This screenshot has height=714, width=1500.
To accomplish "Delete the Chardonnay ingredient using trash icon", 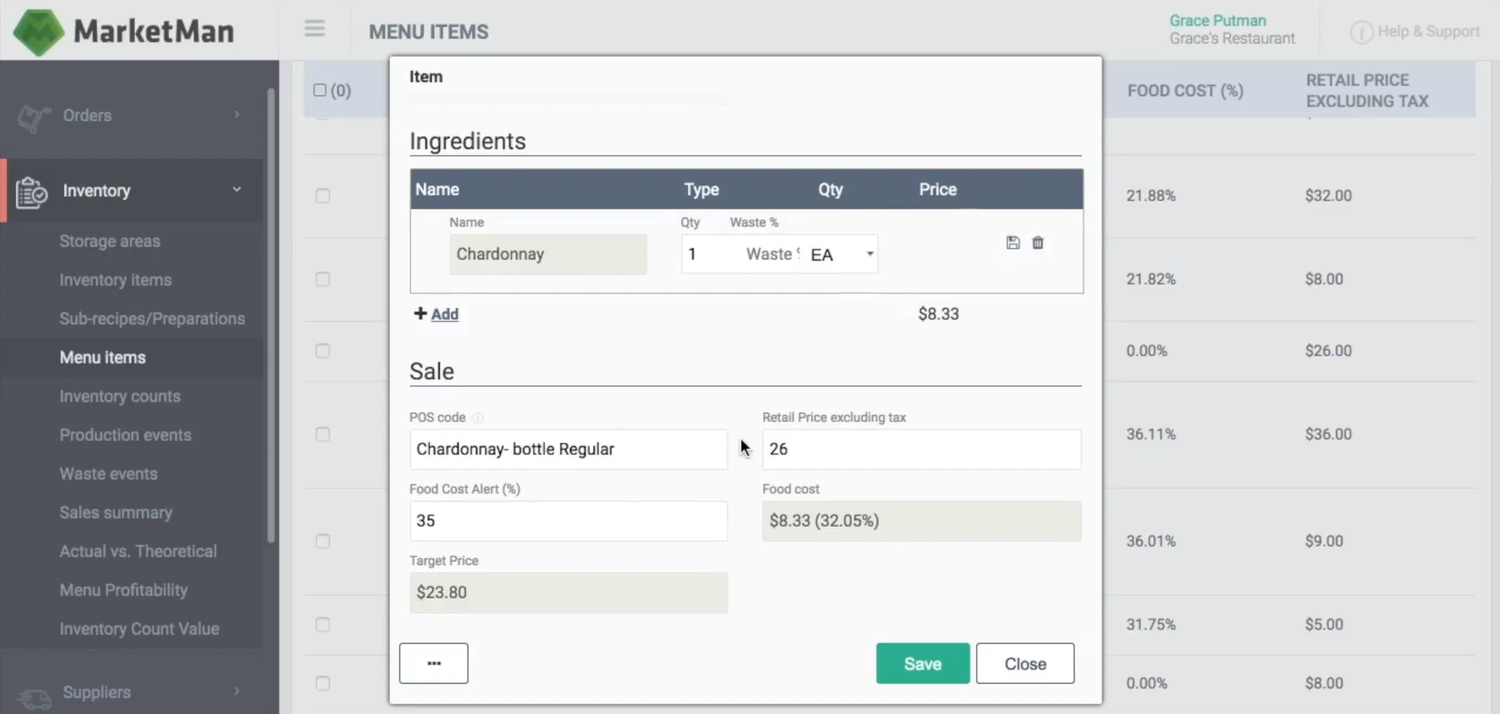I will [1037, 242].
